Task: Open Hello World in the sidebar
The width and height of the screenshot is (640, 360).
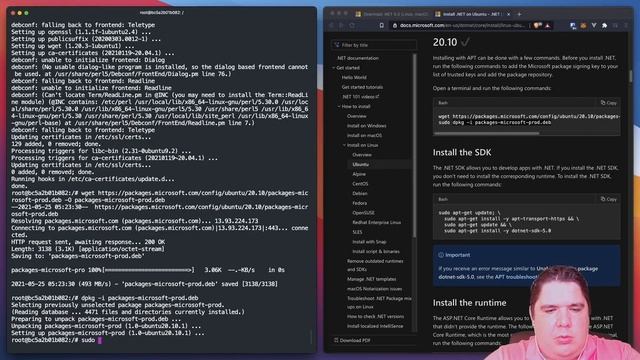Action: tap(354, 78)
